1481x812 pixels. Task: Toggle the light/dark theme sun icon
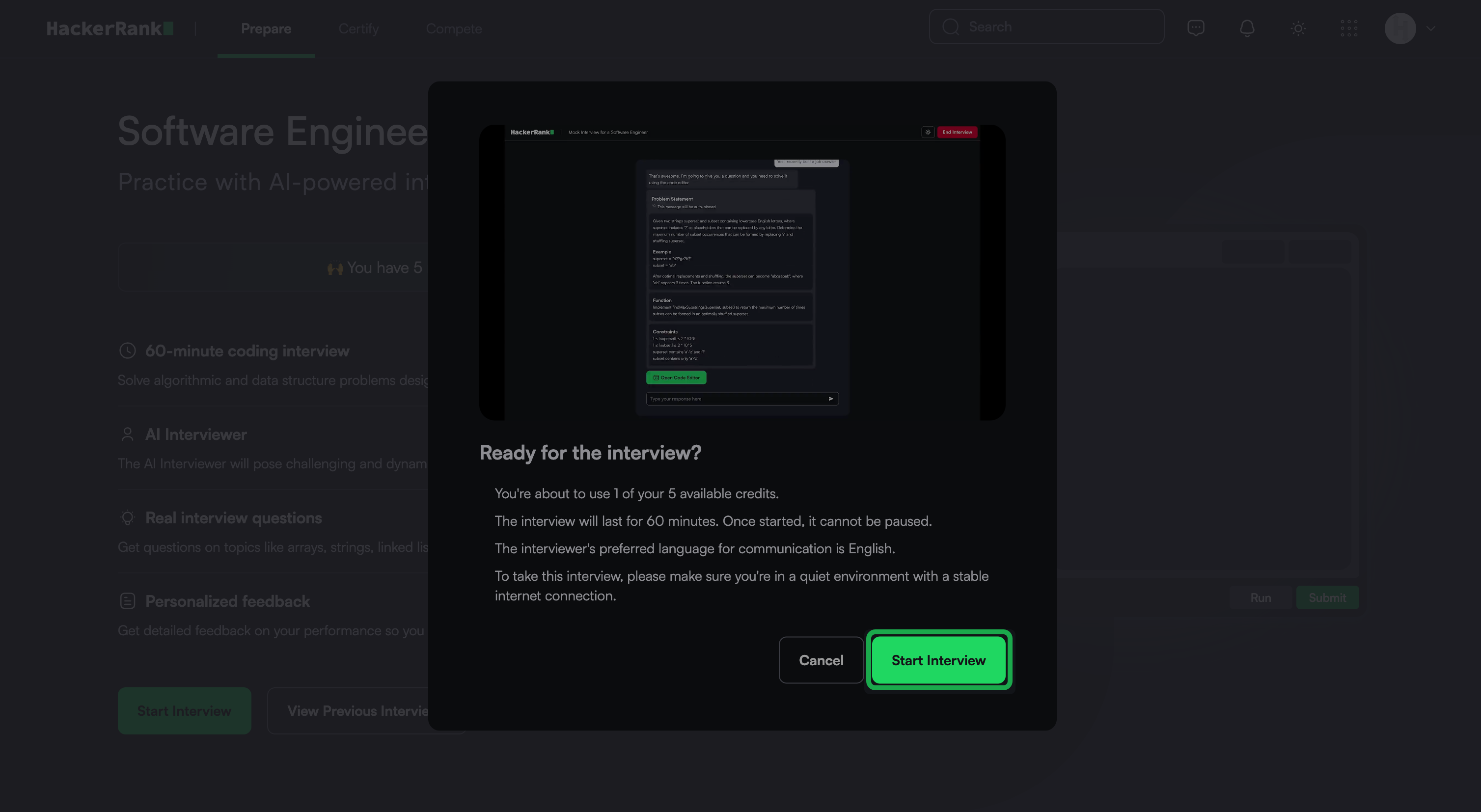point(1298,28)
